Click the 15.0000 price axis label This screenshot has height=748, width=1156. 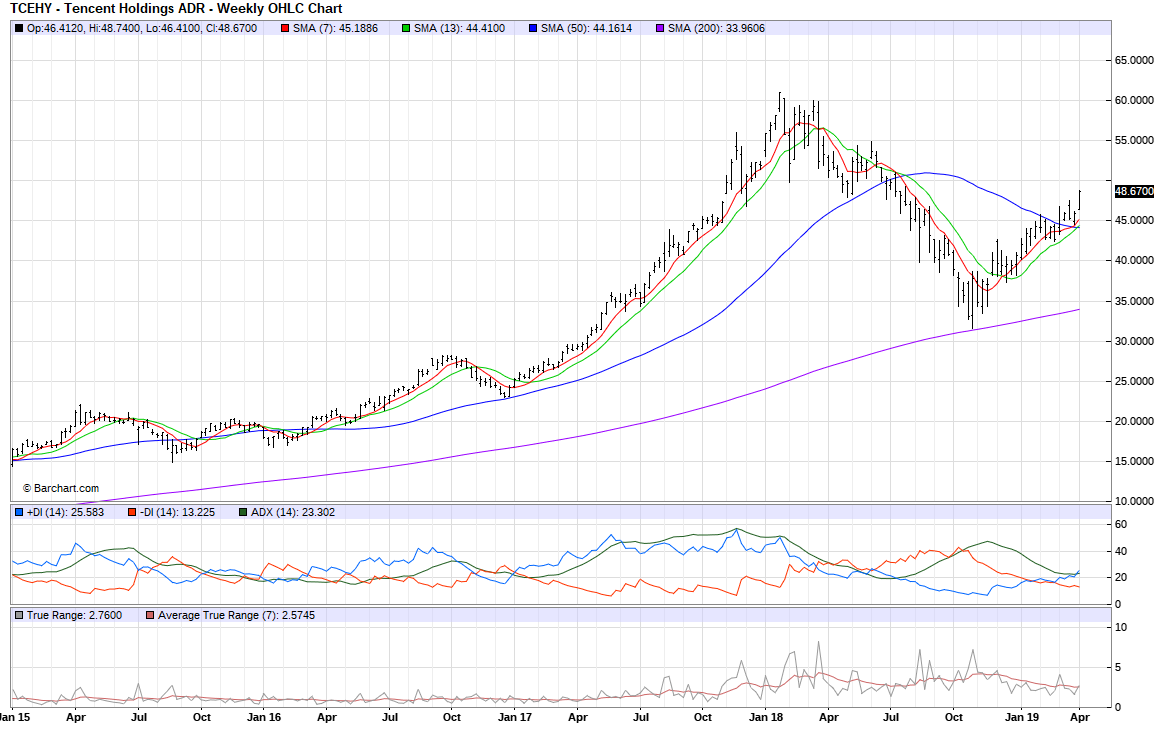[x=1134, y=461]
